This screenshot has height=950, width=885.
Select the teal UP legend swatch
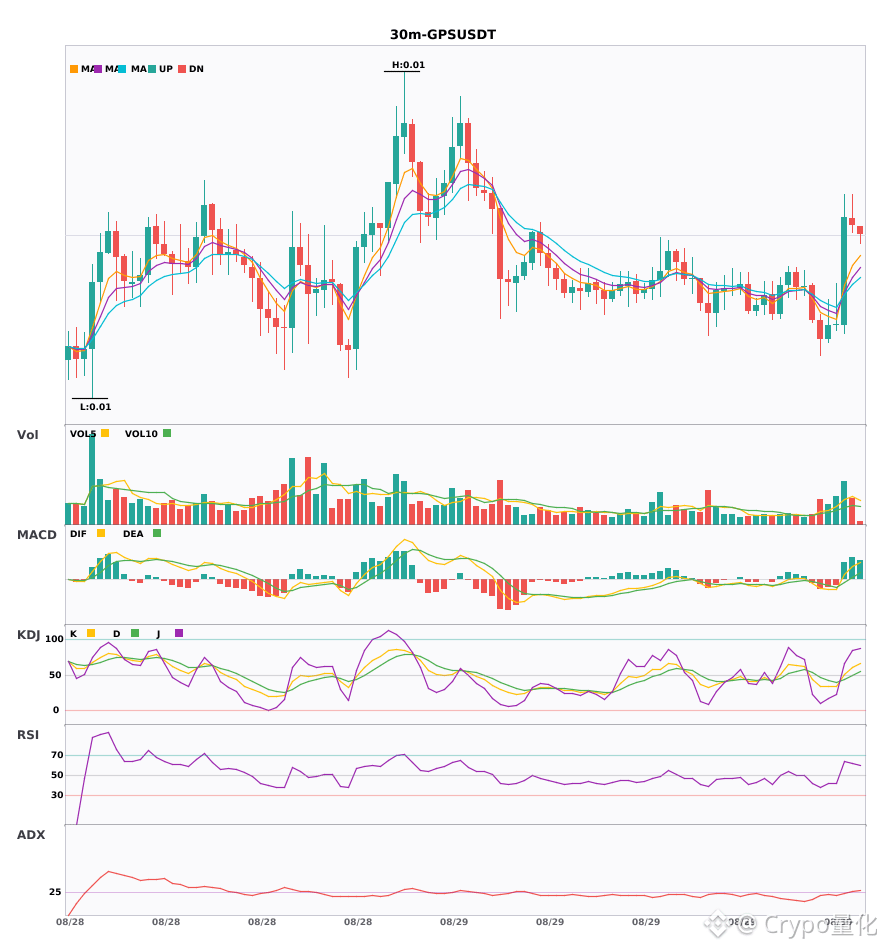point(152,69)
